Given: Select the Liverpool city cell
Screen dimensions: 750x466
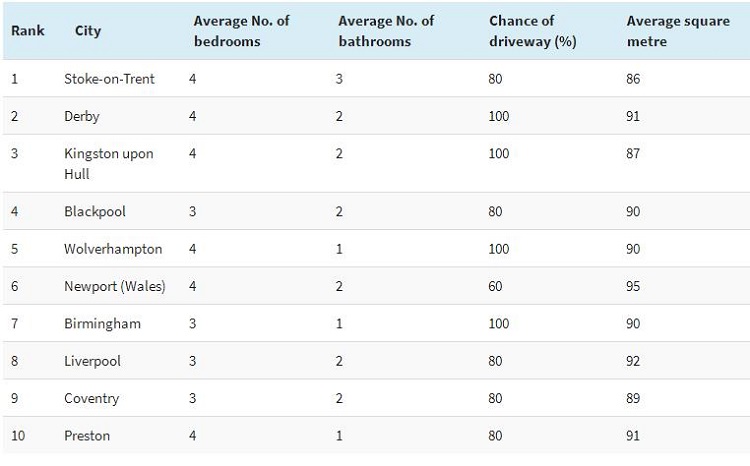Looking at the screenshot, I should pyautogui.click(x=92, y=361).
